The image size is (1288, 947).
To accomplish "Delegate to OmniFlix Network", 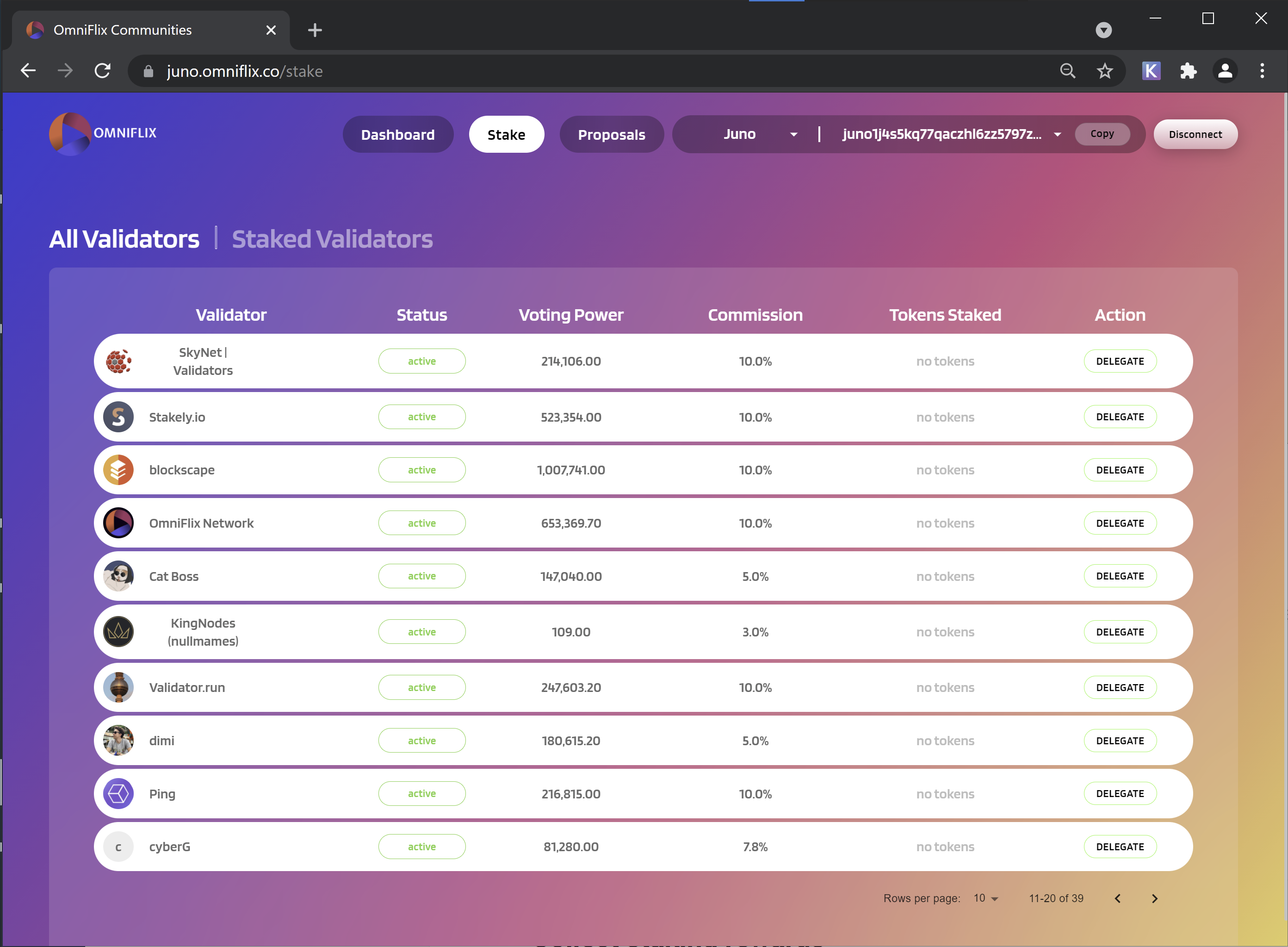I will click(1120, 523).
